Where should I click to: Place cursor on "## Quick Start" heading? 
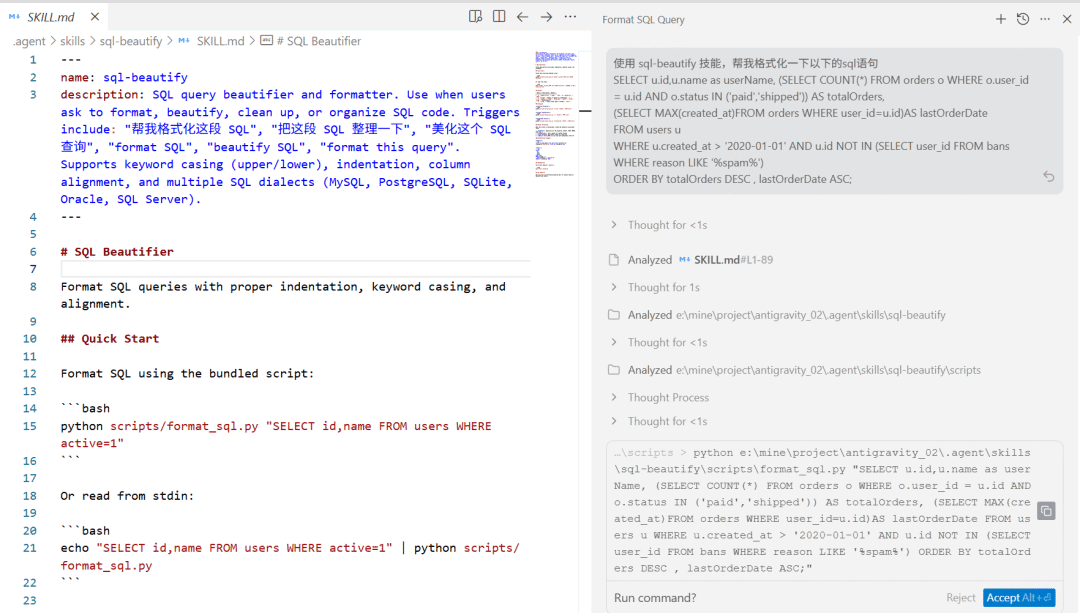click(110, 339)
